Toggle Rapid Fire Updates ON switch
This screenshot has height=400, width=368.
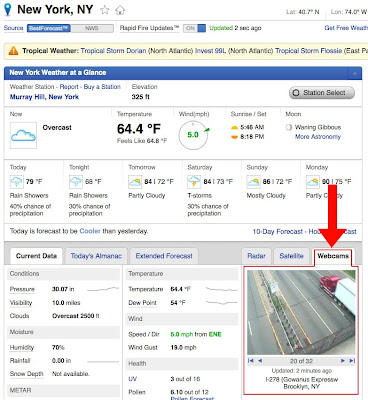[194, 28]
